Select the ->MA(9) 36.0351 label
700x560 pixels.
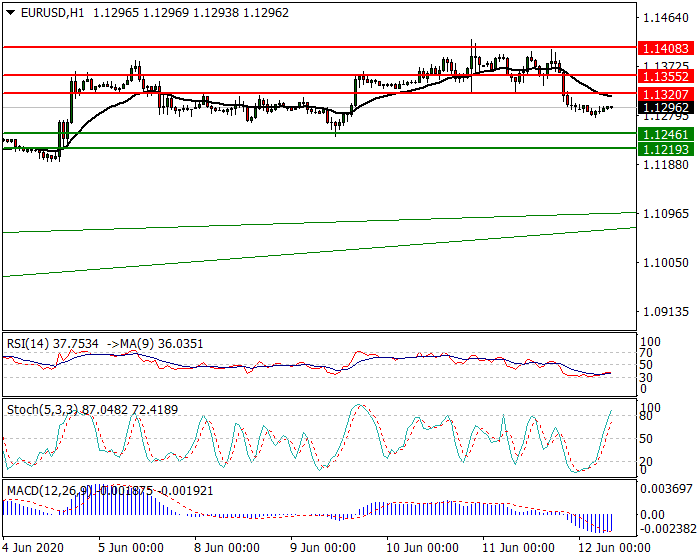(155, 344)
